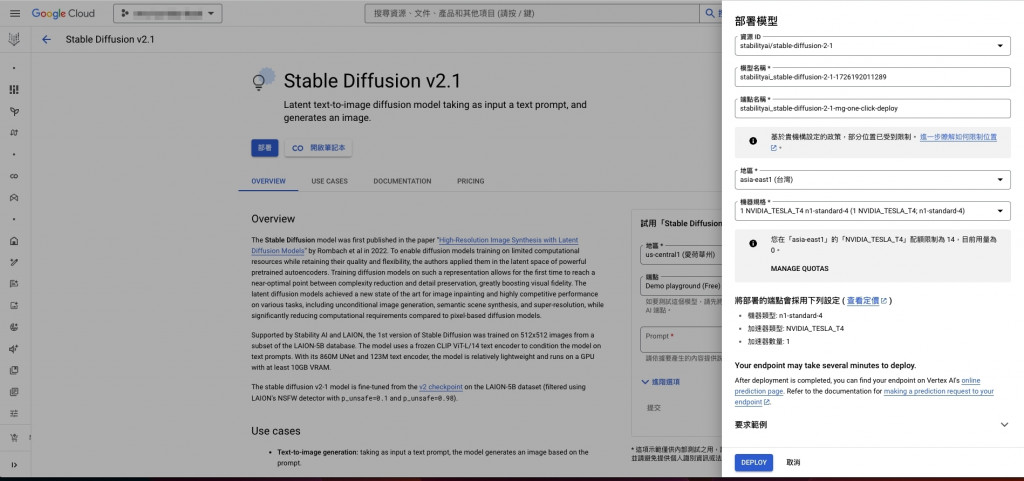Click the CO Colab icon on notebook button
Image resolution: width=1024 pixels, height=481 pixels.
pyautogui.click(x=298, y=148)
